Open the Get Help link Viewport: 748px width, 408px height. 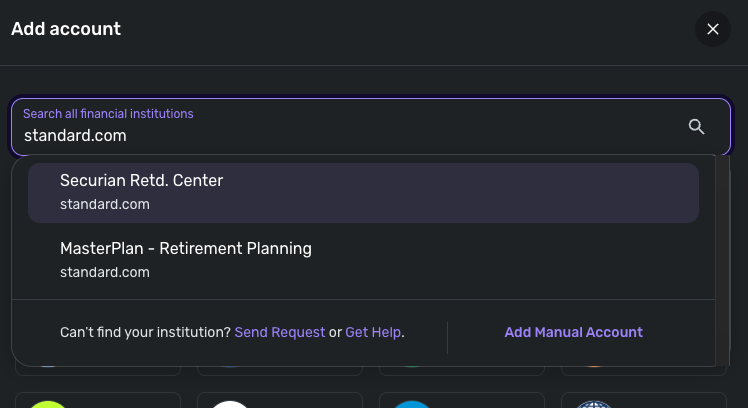(x=373, y=332)
